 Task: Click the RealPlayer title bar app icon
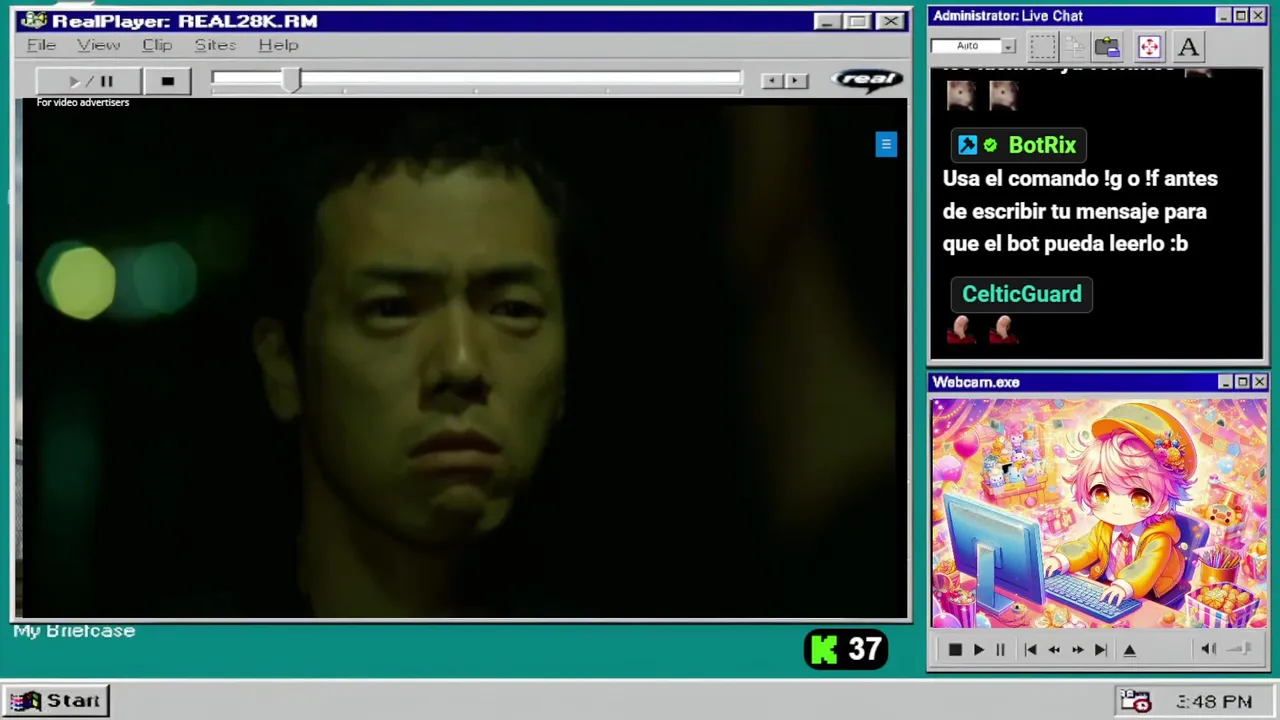click(34, 21)
